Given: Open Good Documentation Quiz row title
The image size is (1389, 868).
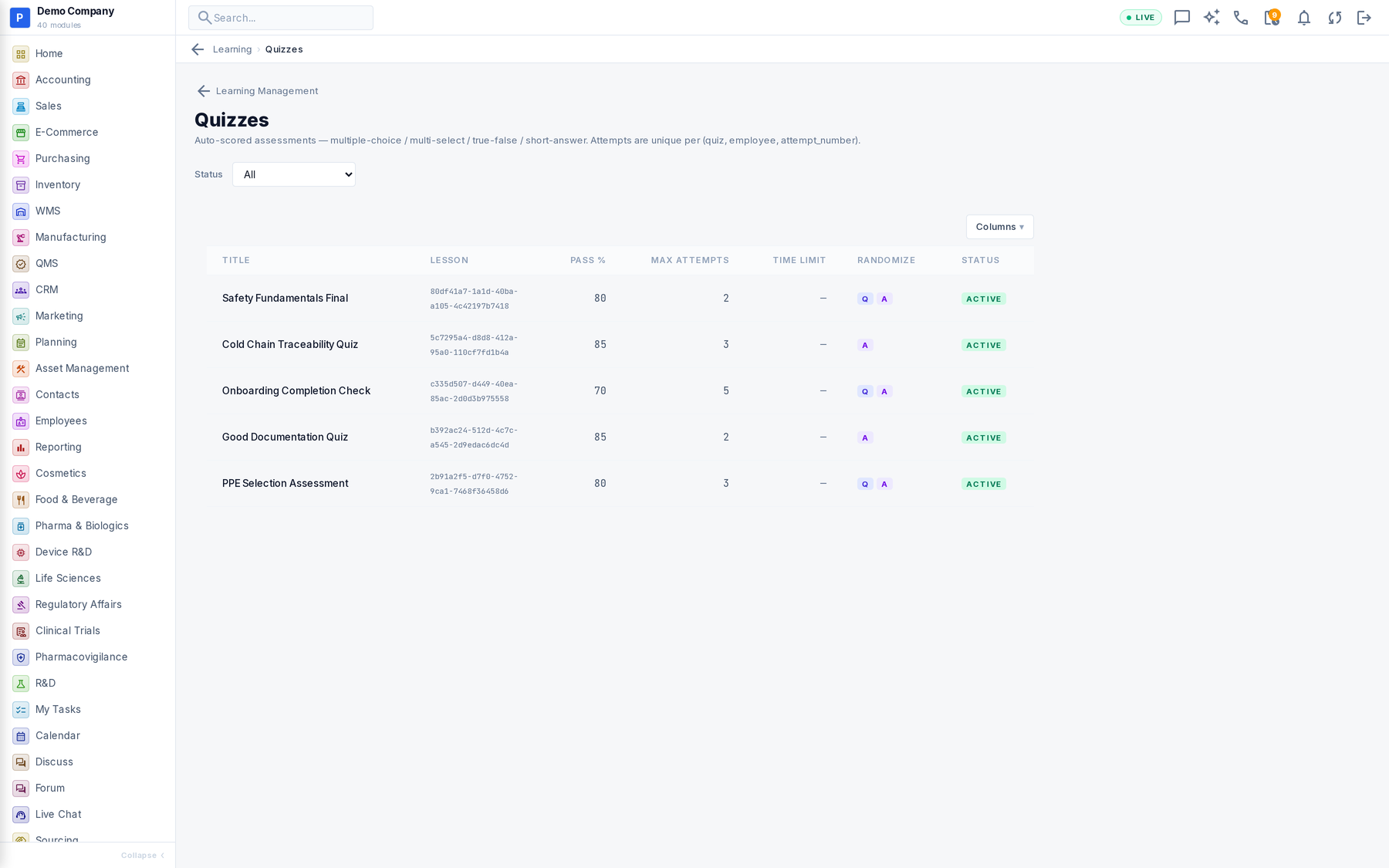Looking at the screenshot, I should (x=285, y=437).
